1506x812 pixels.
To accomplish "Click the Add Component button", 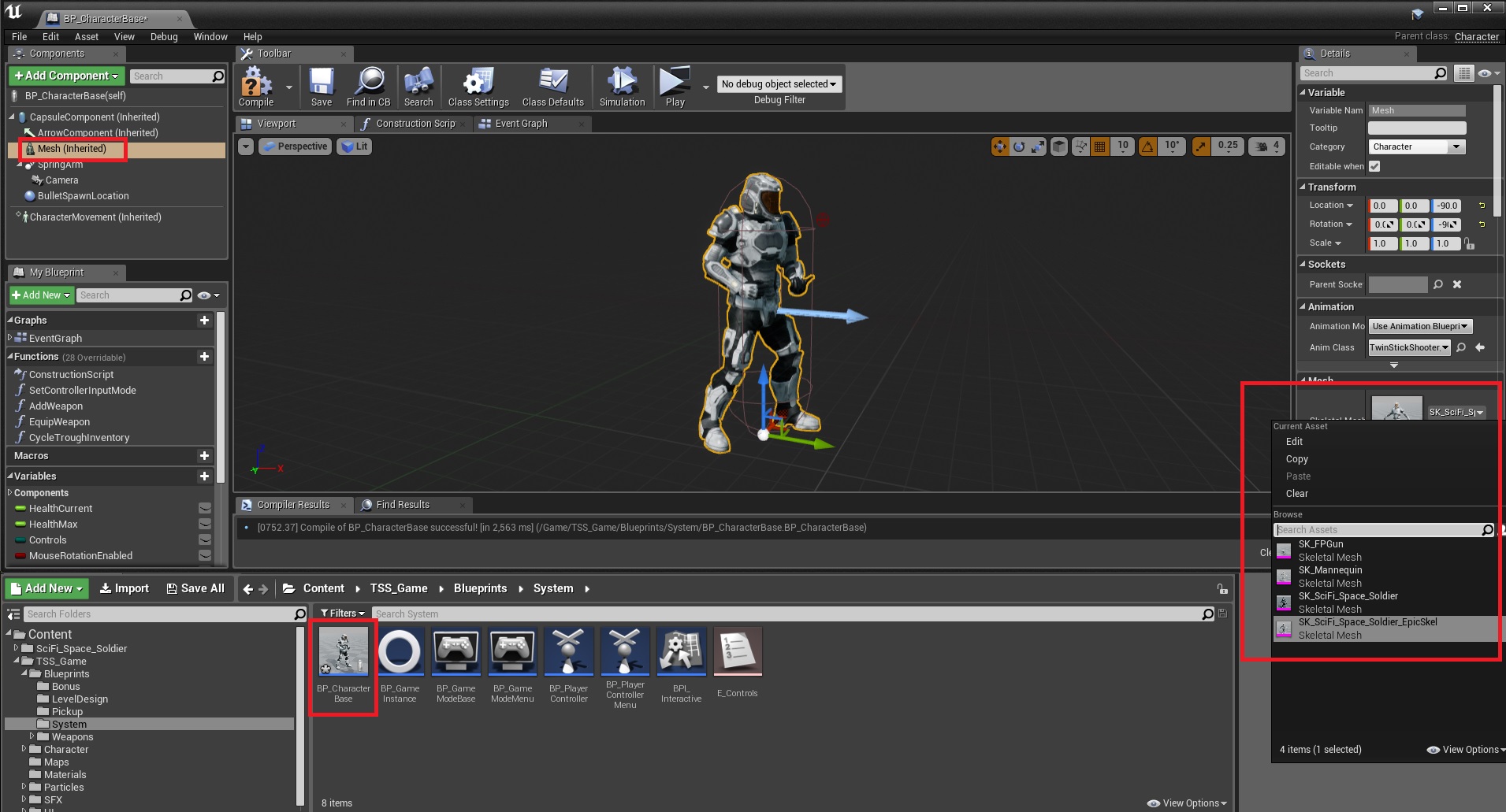I will pos(66,76).
